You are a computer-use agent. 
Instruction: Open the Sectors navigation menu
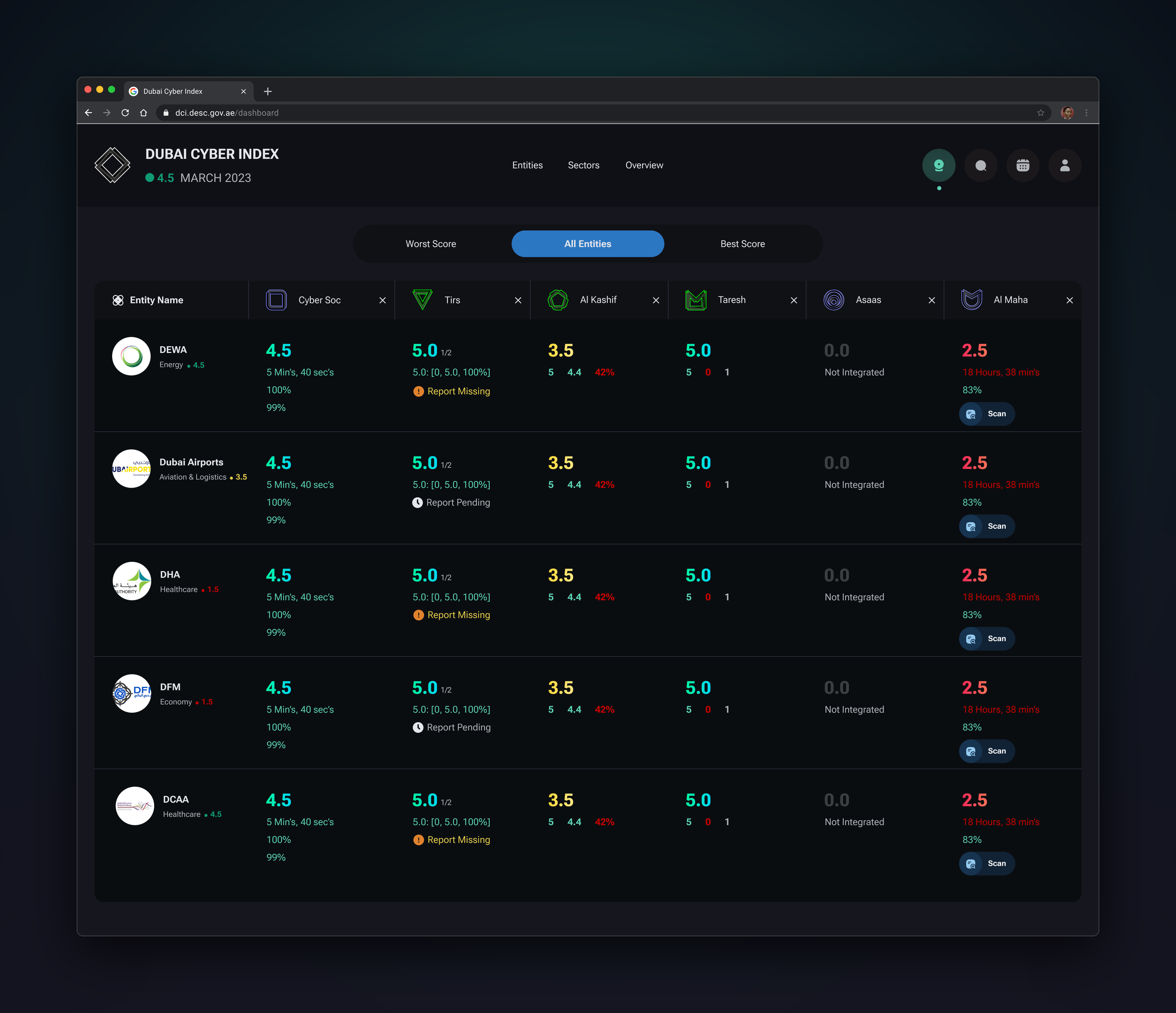click(583, 165)
